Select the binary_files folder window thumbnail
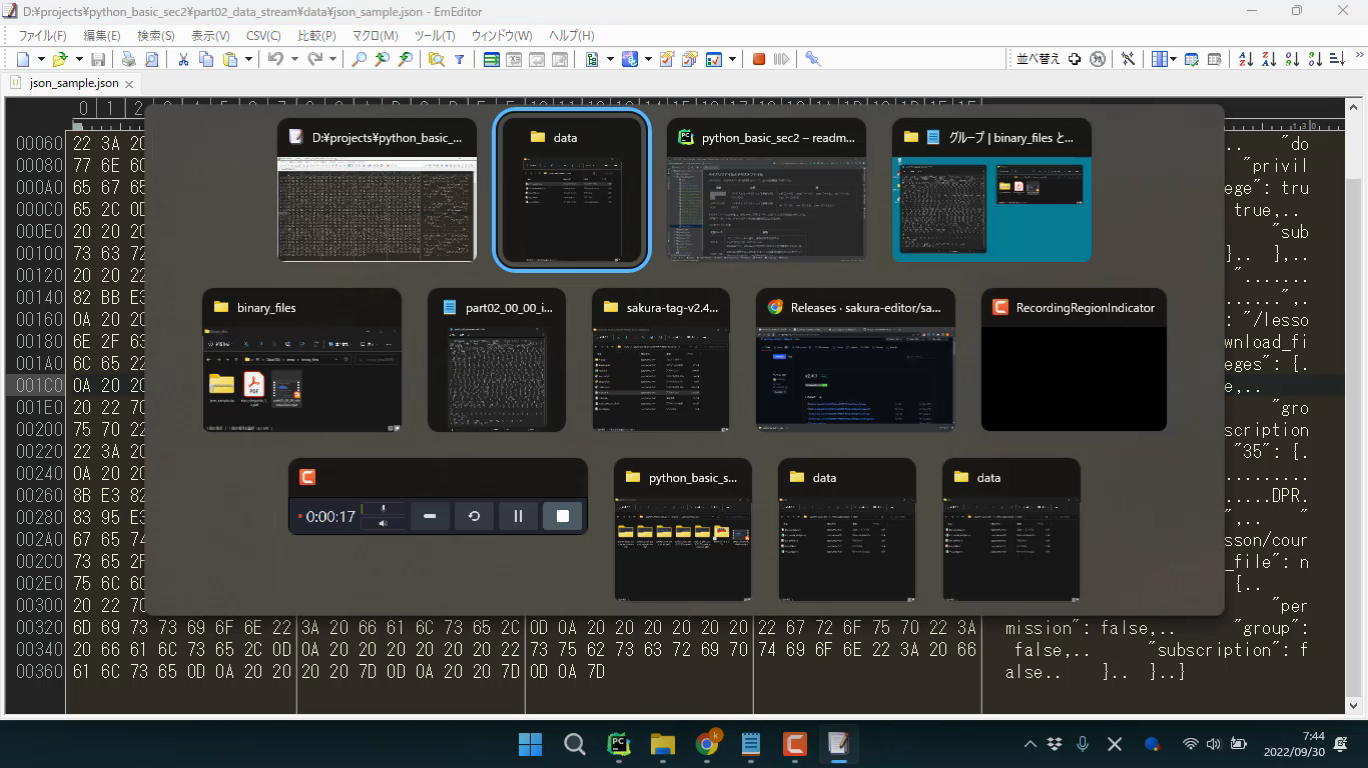 coord(301,360)
